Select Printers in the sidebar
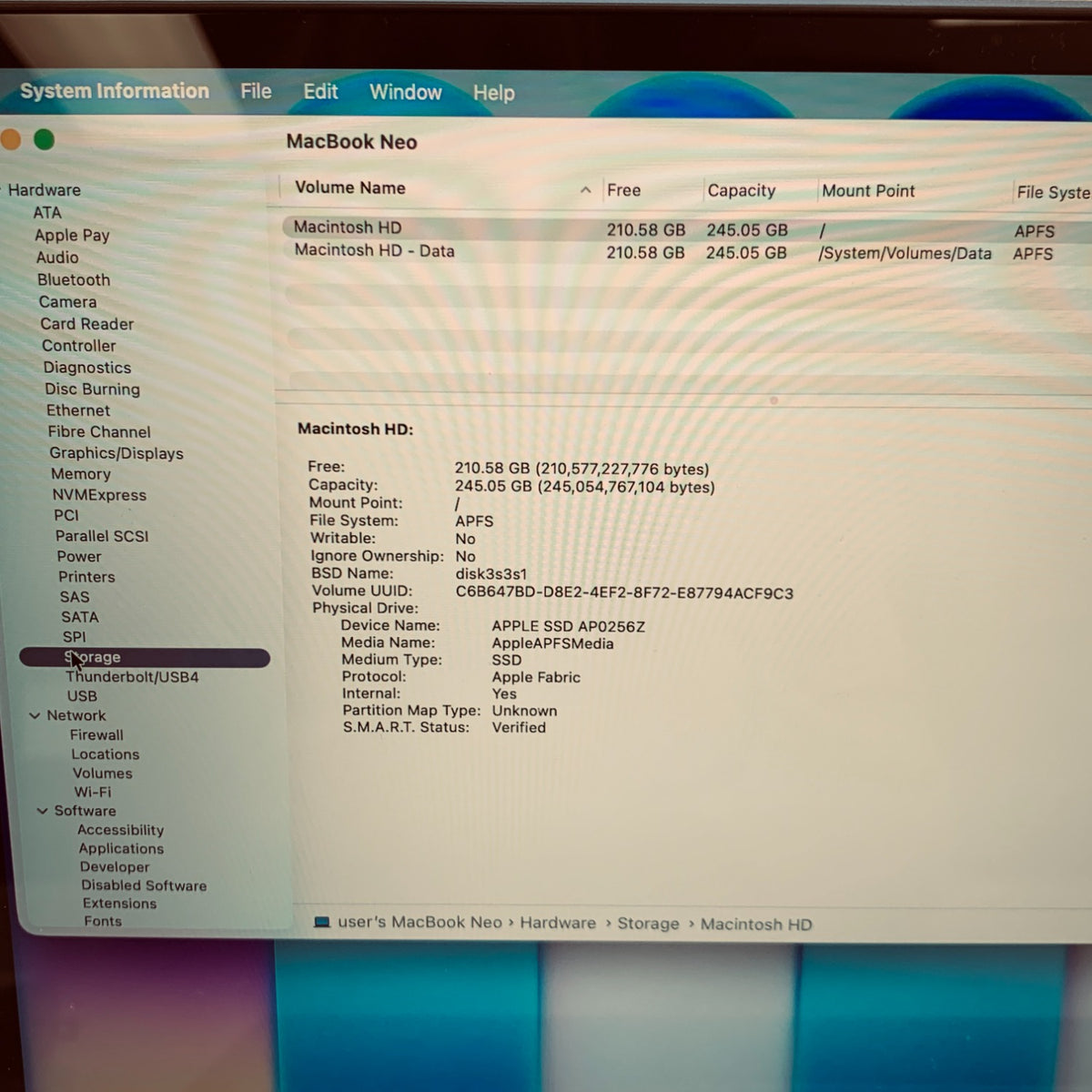The height and width of the screenshot is (1092, 1092). (x=86, y=577)
